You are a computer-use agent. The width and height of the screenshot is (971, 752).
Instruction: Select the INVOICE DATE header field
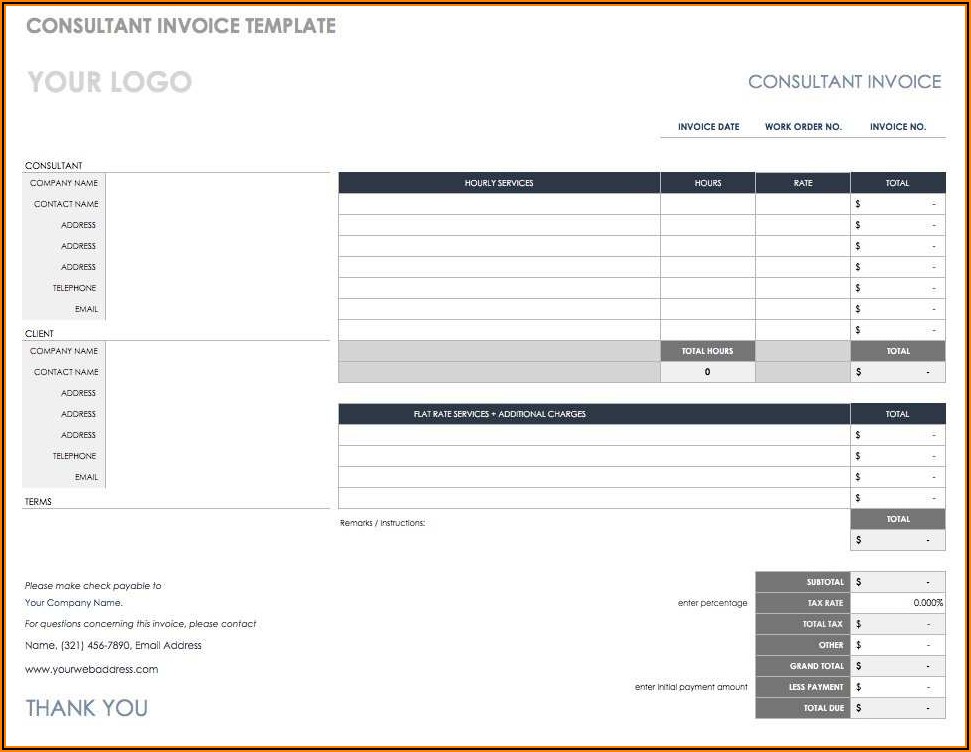[708, 127]
